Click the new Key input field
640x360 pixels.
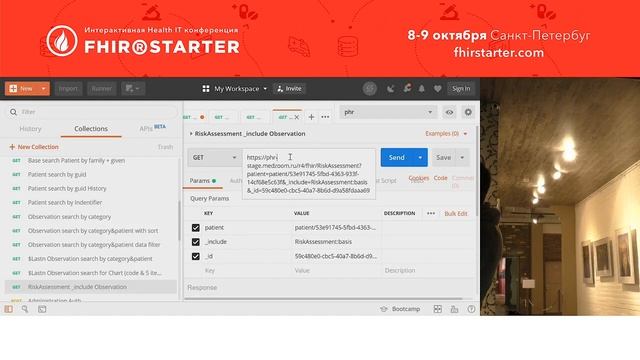(x=245, y=271)
